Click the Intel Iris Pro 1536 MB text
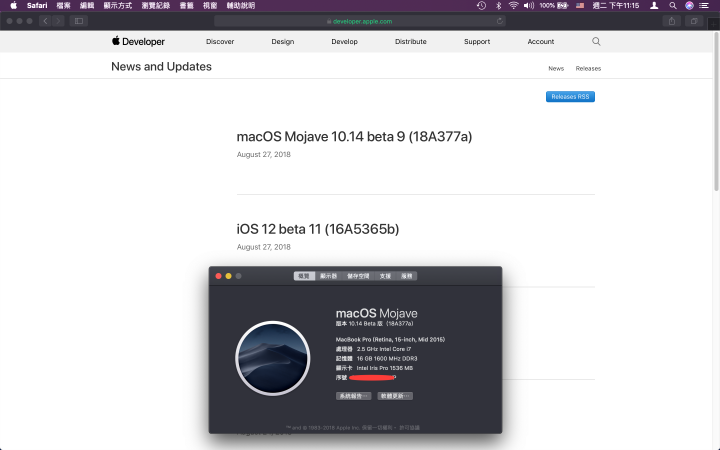Image resolution: width=720 pixels, height=450 pixels. 385,368
